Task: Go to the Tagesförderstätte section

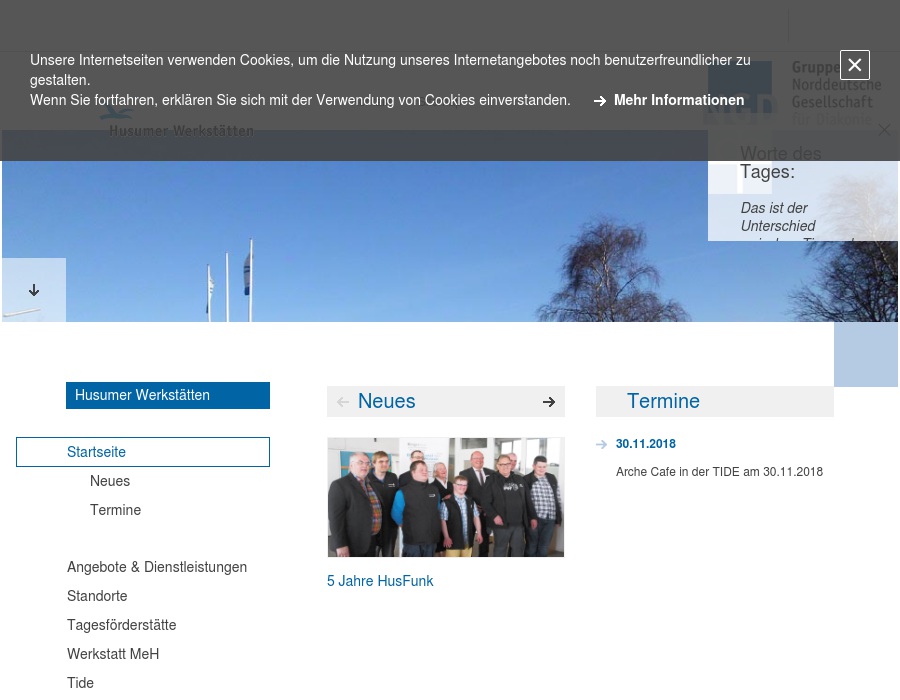Action: 122,625
